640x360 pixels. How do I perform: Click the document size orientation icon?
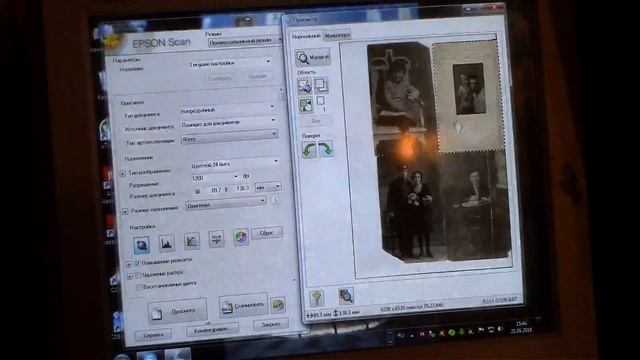pos(276,200)
